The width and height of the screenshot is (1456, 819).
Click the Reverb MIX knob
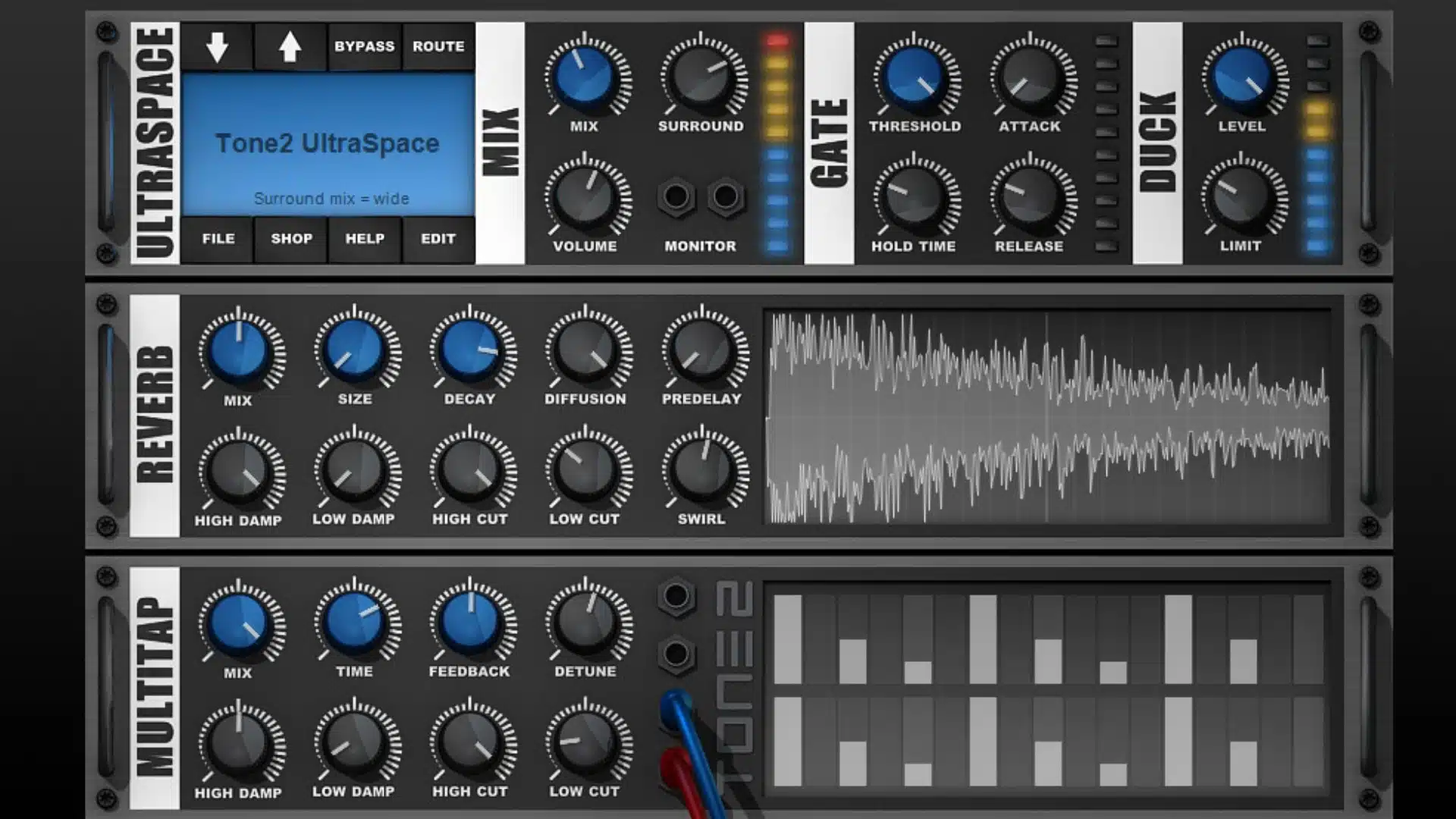coord(239,350)
